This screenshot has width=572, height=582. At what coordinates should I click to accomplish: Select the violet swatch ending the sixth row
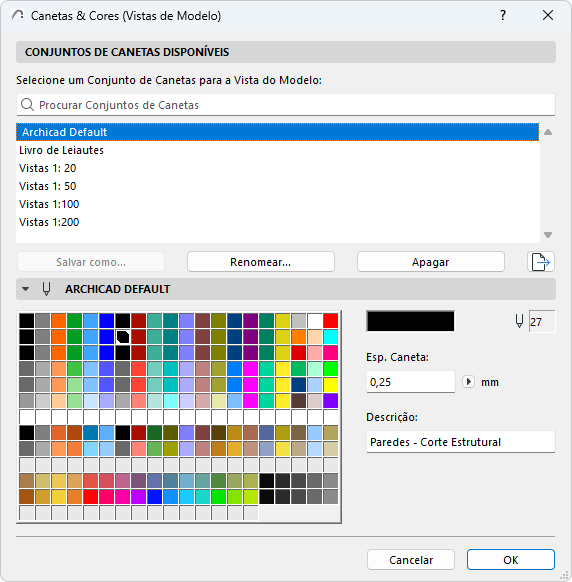point(331,400)
